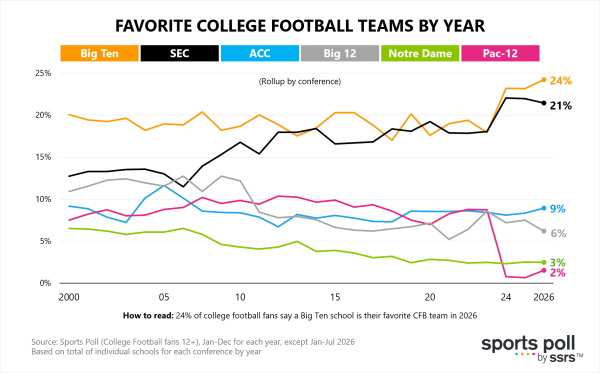Select the black SEC legend box
600x373 pixels.
[x=179, y=53]
